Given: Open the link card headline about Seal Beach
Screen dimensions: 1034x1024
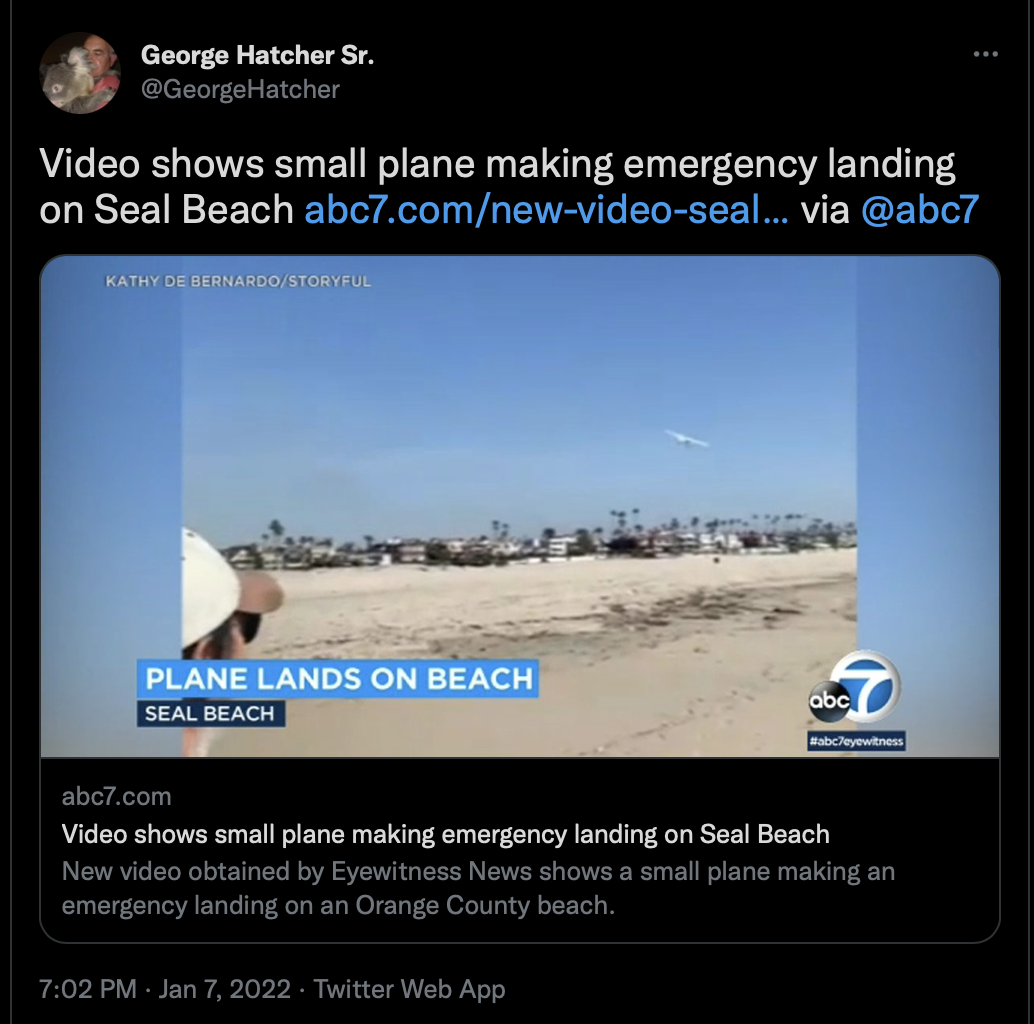Looking at the screenshot, I should (x=445, y=834).
